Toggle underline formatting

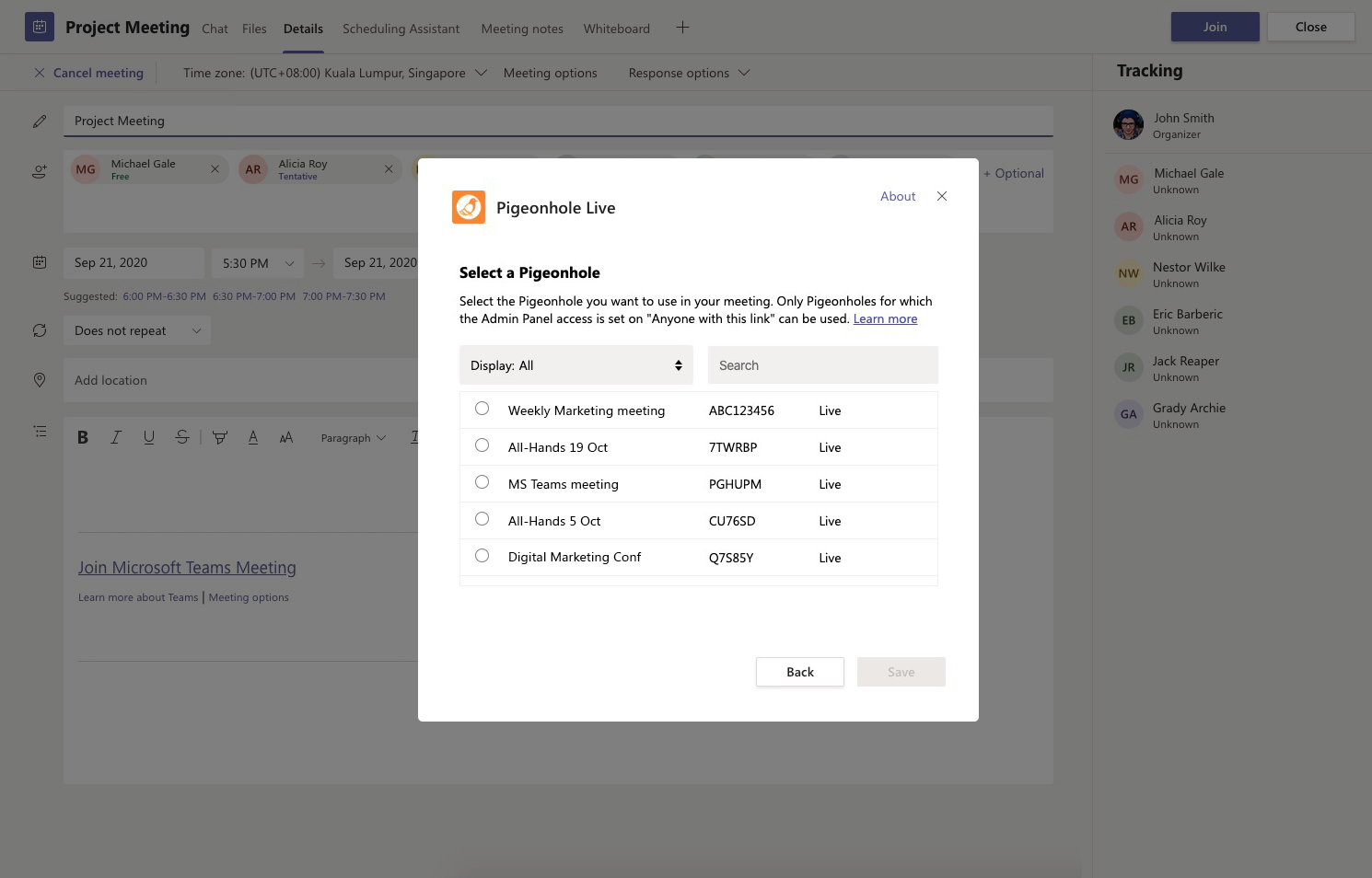click(x=149, y=437)
